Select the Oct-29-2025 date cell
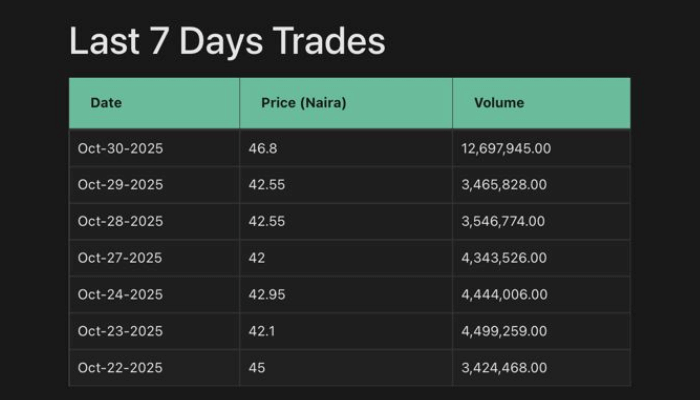 pyautogui.click(x=120, y=185)
